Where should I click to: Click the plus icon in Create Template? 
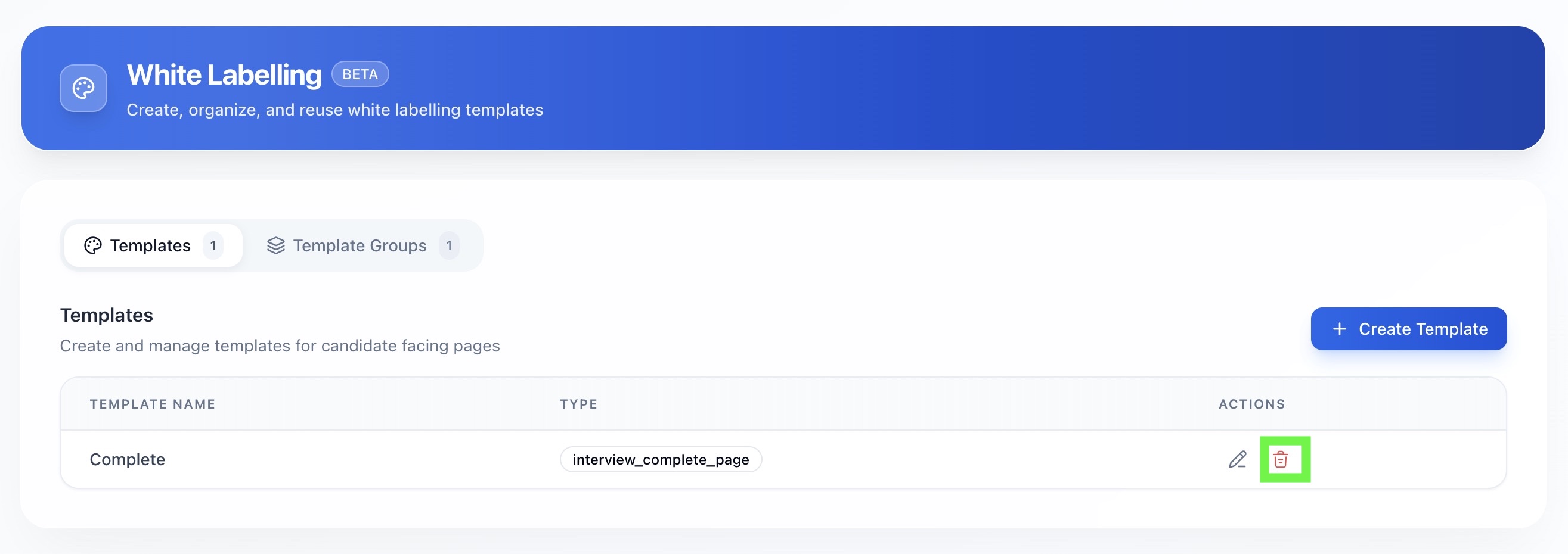pyautogui.click(x=1339, y=329)
